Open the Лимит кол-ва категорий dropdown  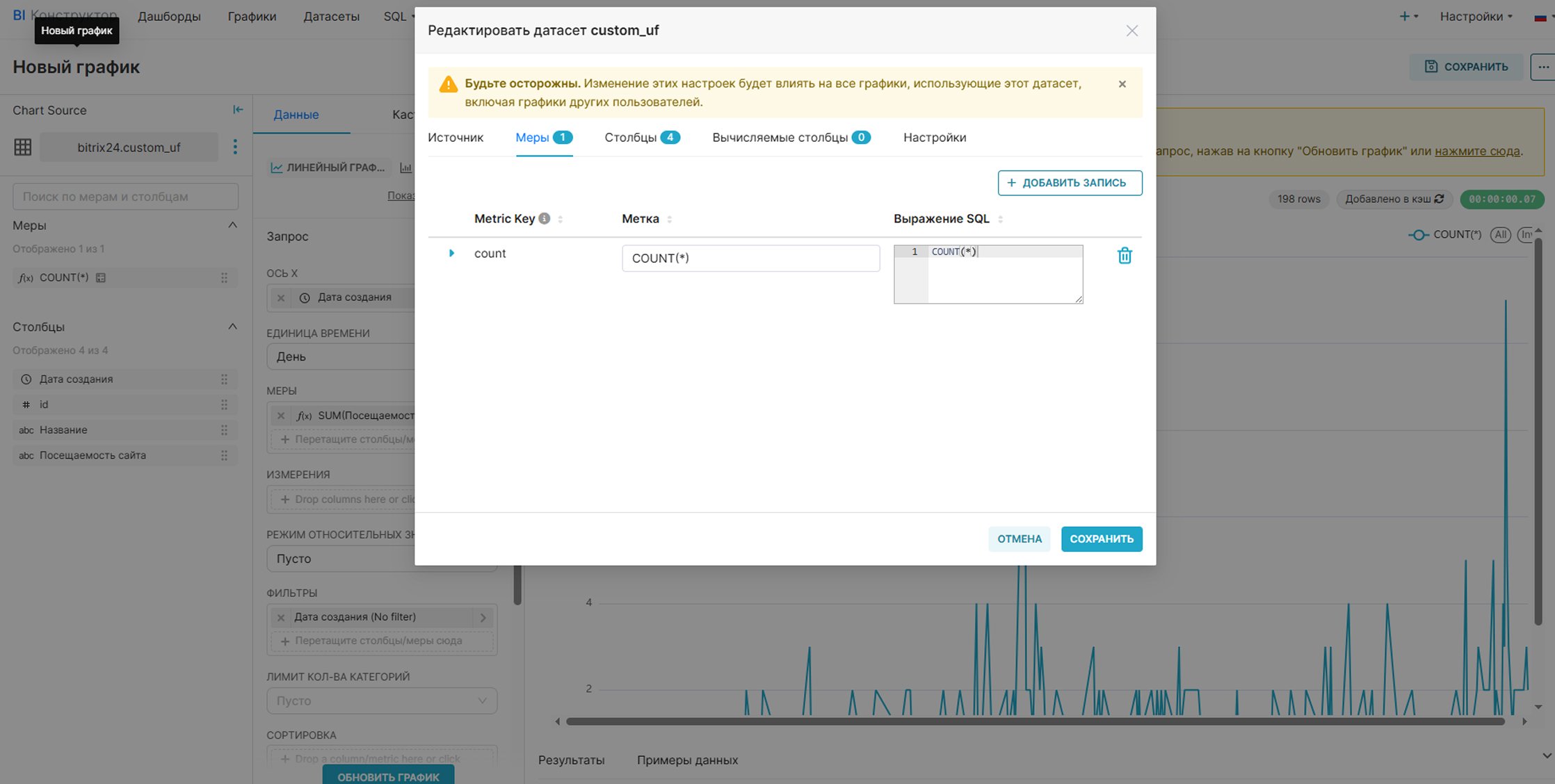381,701
